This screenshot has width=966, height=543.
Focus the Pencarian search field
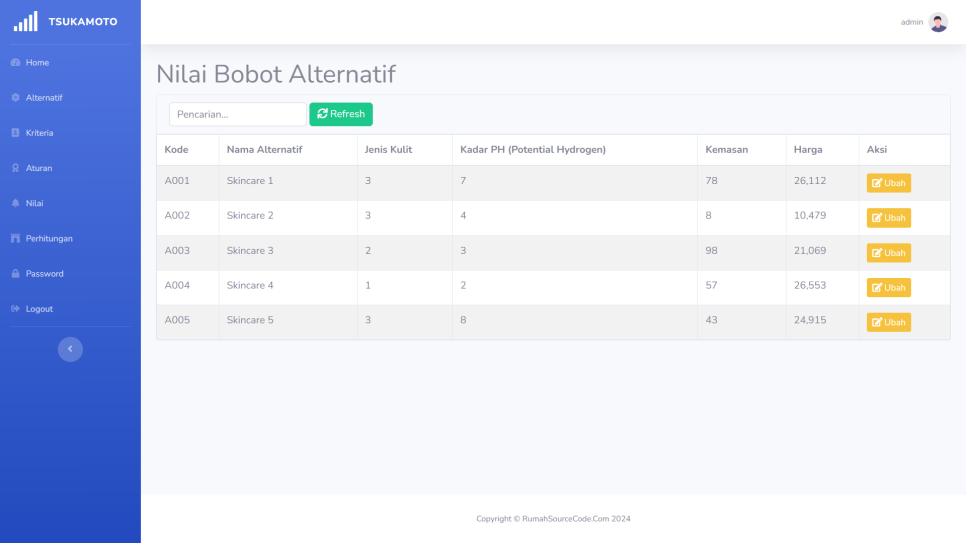(237, 114)
